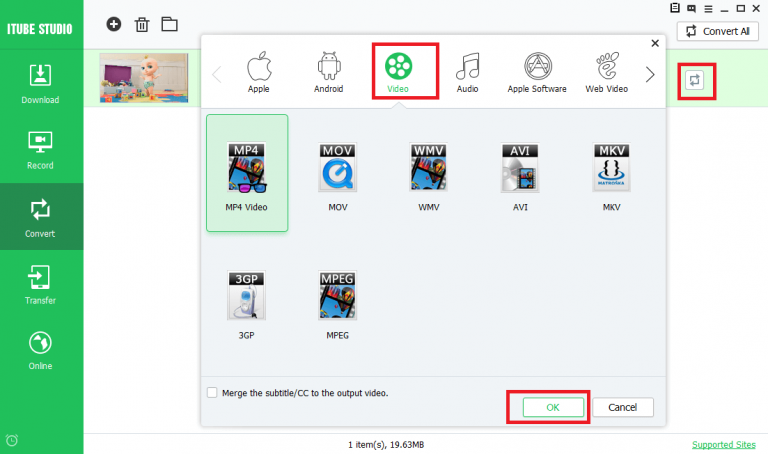Click the alarm clock scheduler icon
This screenshot has width=768, height=454.
tap(12, 440)
